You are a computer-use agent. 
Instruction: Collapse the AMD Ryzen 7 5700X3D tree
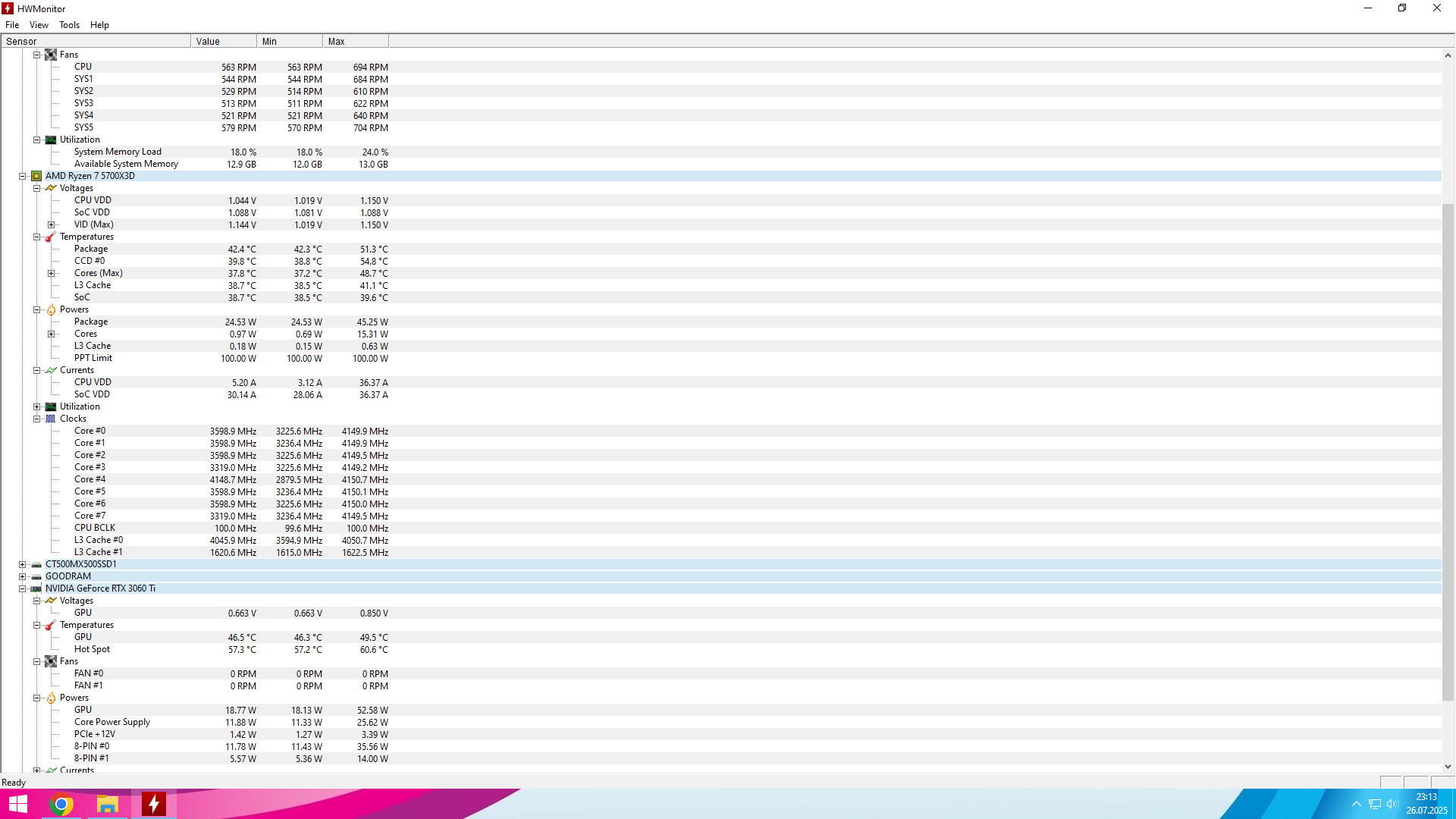tap(23, 176)
